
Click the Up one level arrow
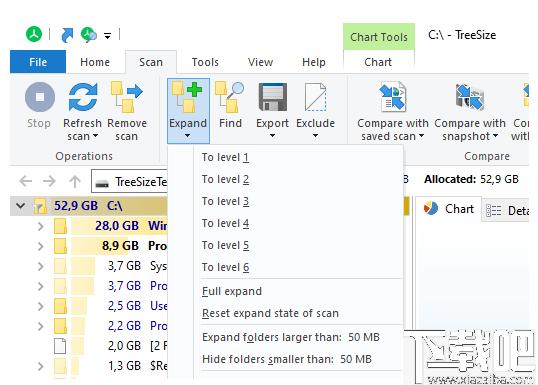coord(74,181)
